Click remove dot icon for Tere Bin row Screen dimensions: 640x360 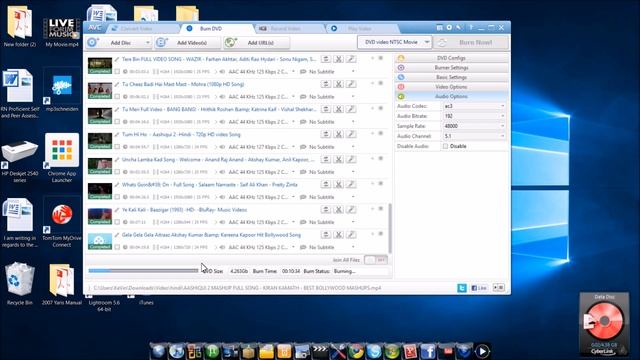tap(380, 58)
